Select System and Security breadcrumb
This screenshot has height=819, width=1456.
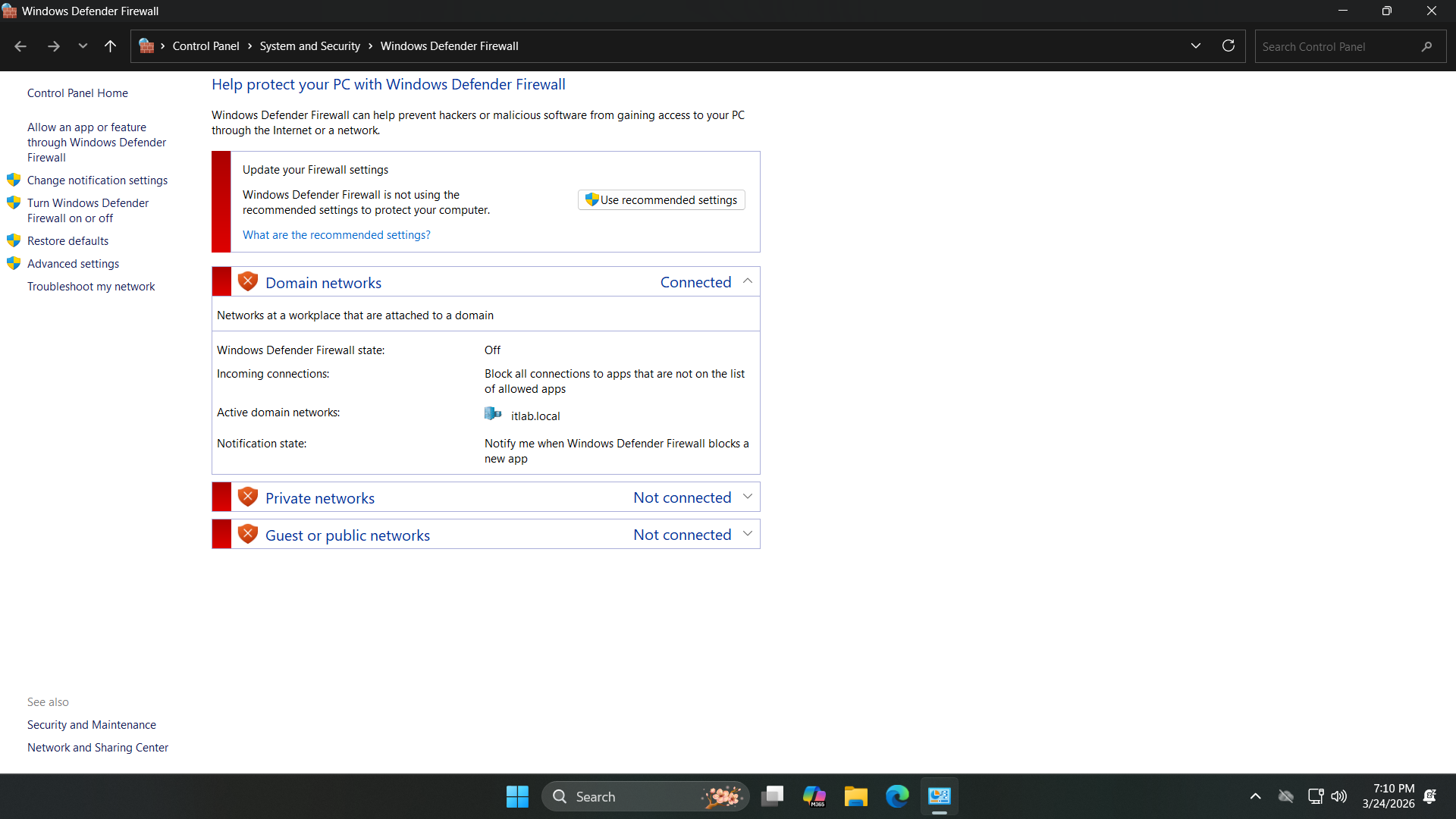coord(309,46)
